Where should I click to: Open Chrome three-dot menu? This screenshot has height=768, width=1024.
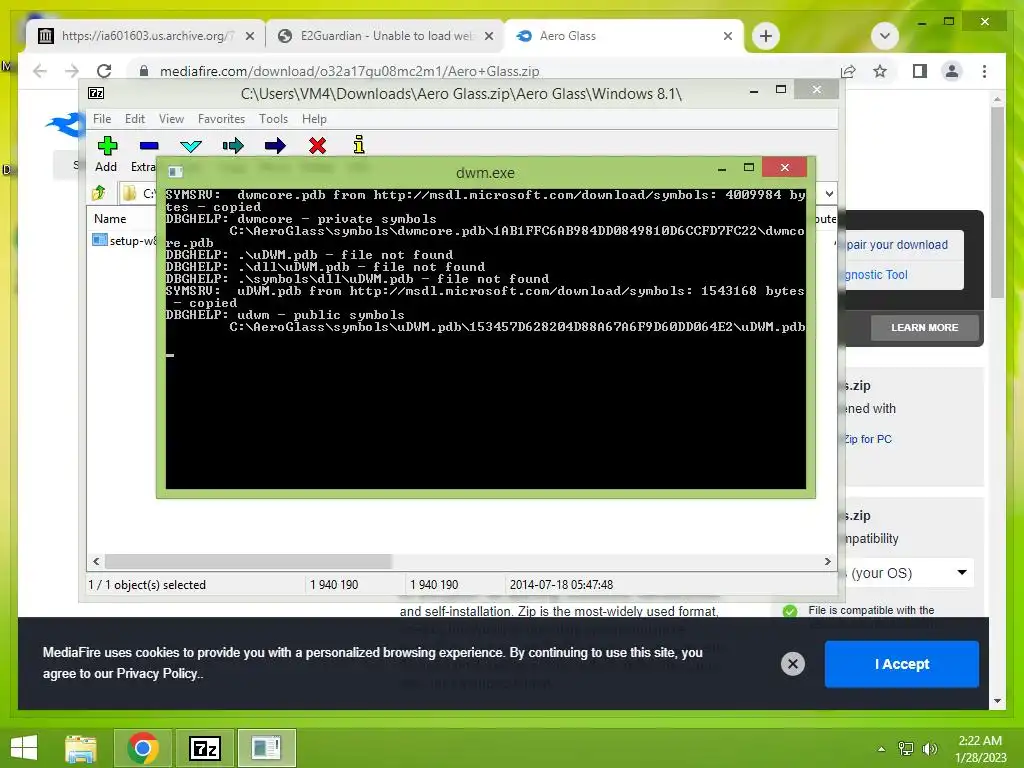pos(984,71)
